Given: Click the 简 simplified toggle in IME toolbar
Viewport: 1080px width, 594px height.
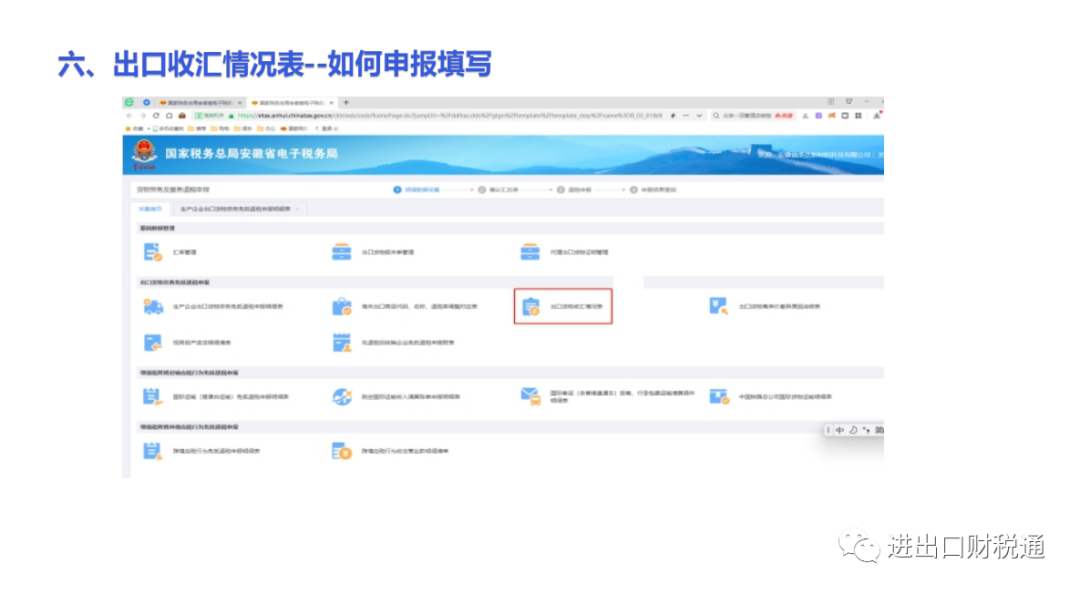Looking at the screenshot, I should coord(879,430).
